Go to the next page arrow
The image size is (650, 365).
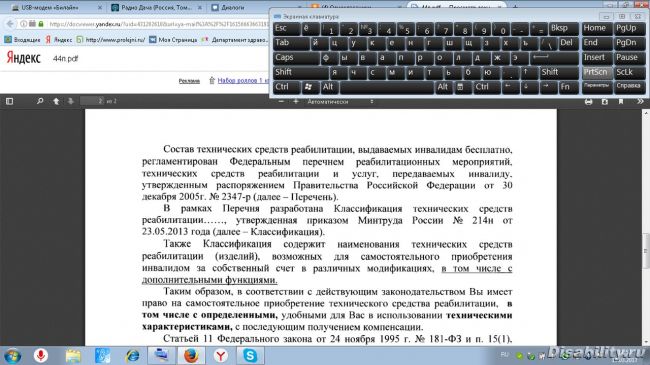tap(70, 101)
